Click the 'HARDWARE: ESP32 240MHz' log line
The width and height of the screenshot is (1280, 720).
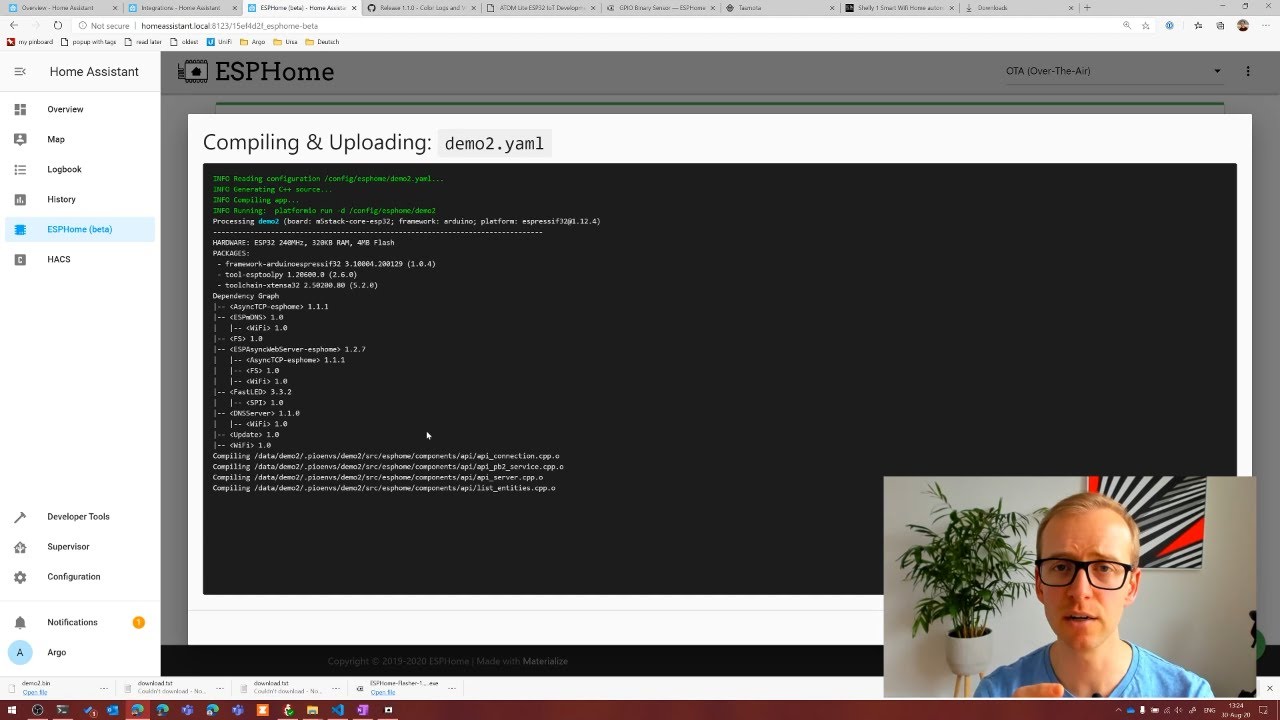[x=303, y=242]
